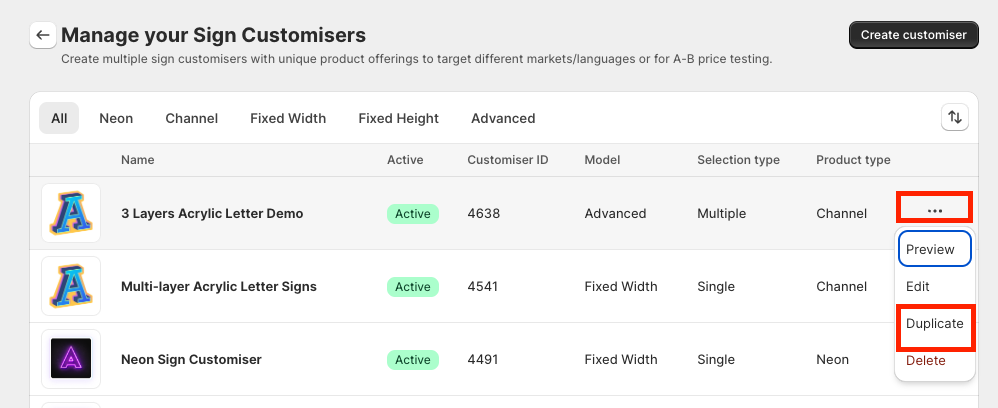The width and height of the screenshot is (998, 408).
Task: Choose Preview from the actions menu
Action: coord(934,249)
